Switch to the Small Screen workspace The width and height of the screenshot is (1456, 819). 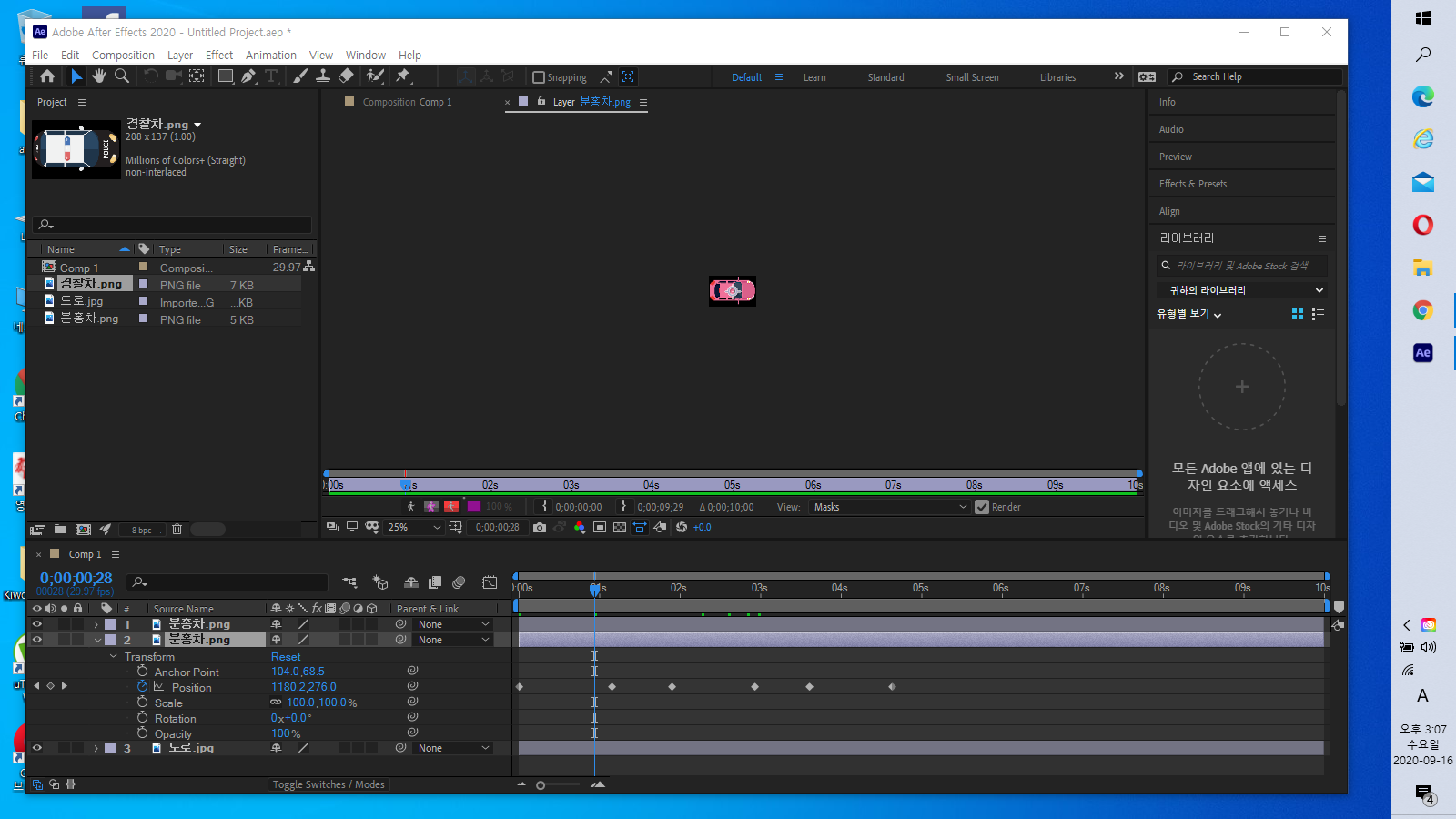point(972,76)
